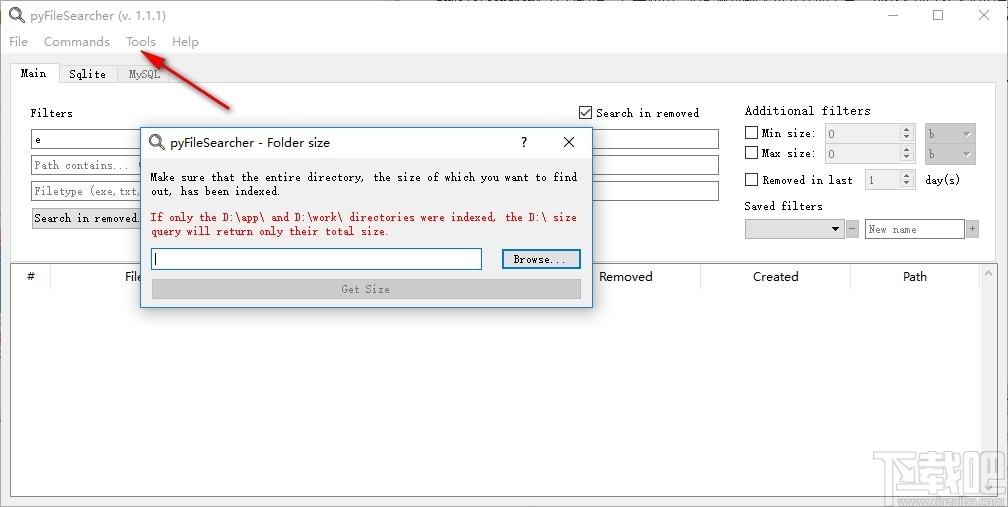Click the Search in removed button
The width and height of the screenshot is (1008, 507).
(86, 218)
